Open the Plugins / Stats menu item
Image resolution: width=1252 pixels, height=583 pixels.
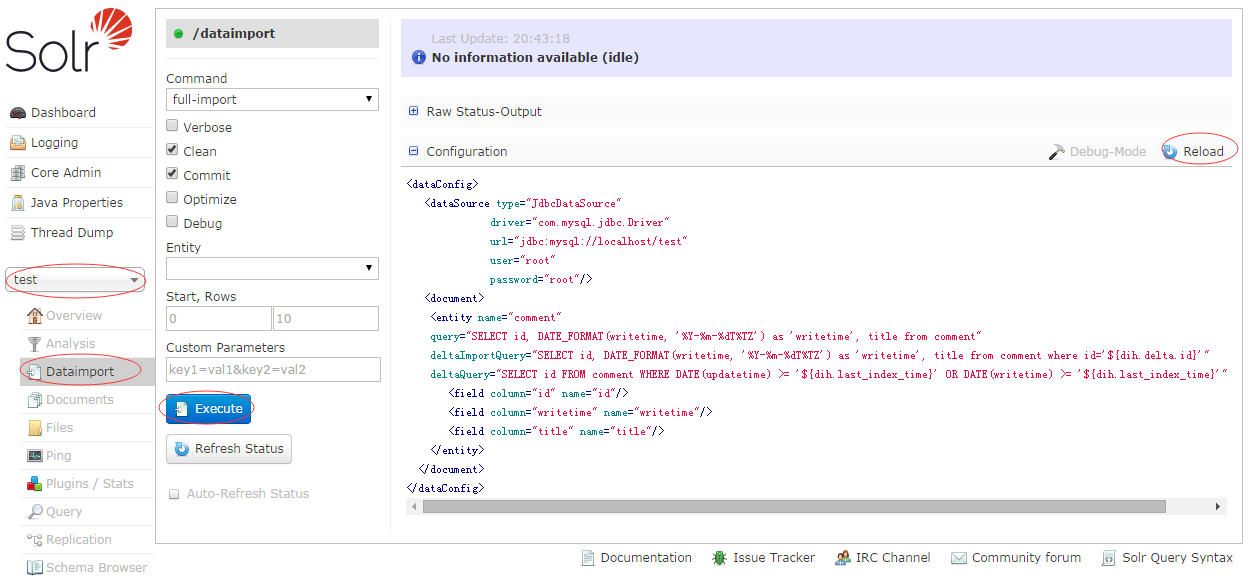(90, 484)
